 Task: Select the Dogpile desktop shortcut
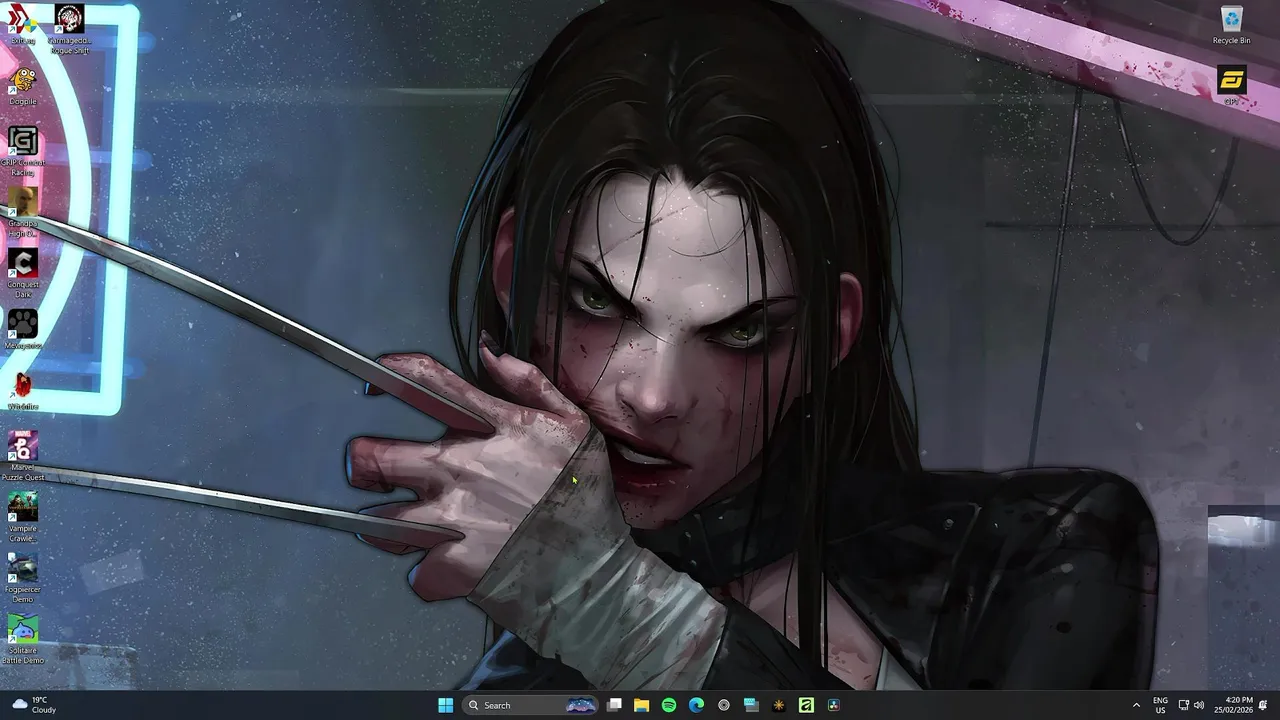23,86
